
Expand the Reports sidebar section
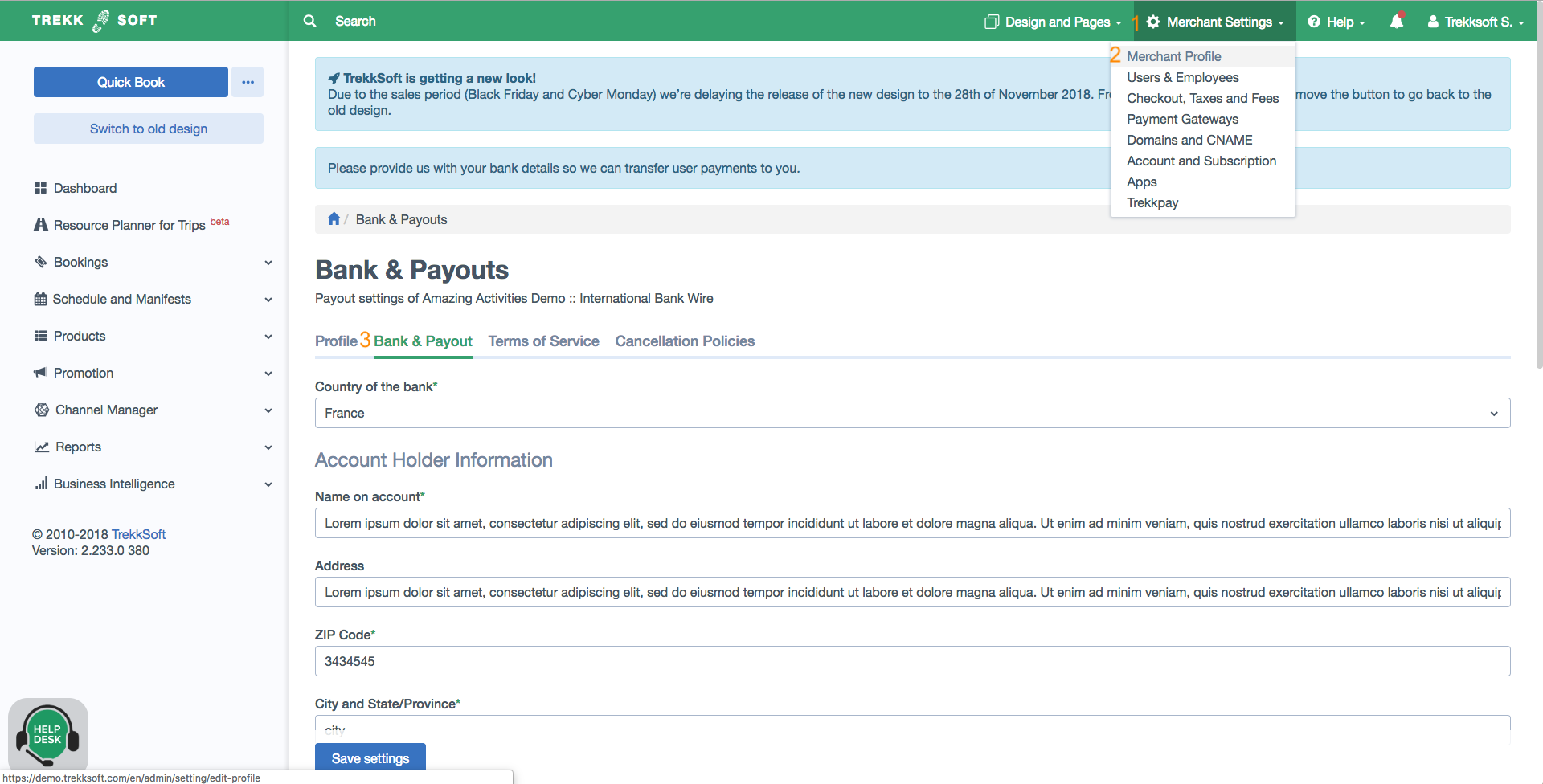268,447
